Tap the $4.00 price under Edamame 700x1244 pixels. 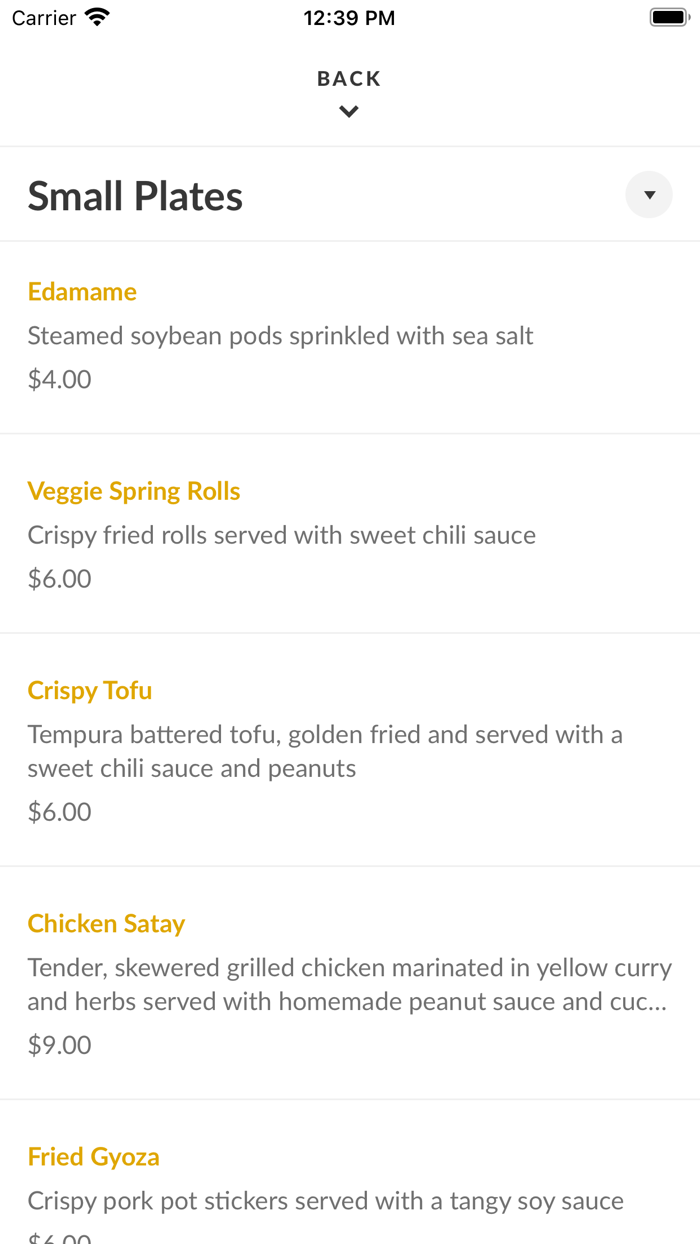pyautogui.click(x=59, y=378)
